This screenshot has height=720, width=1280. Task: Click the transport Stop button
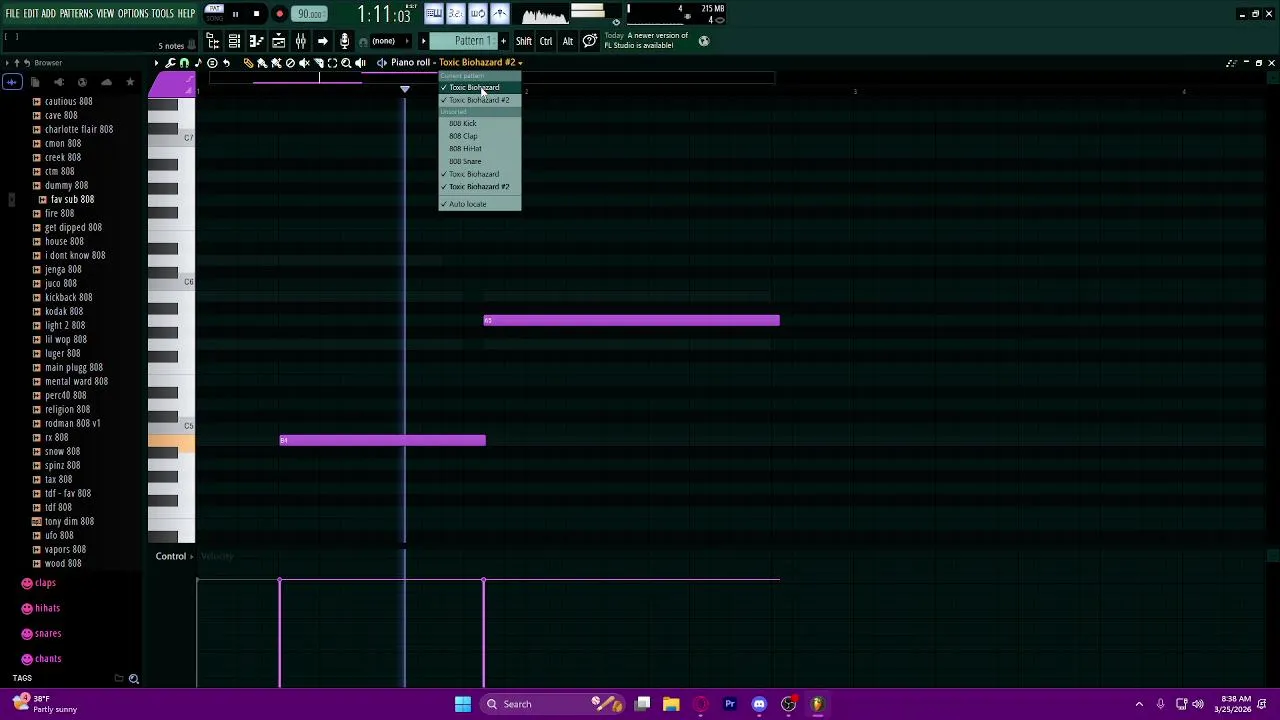pos(256,14)
